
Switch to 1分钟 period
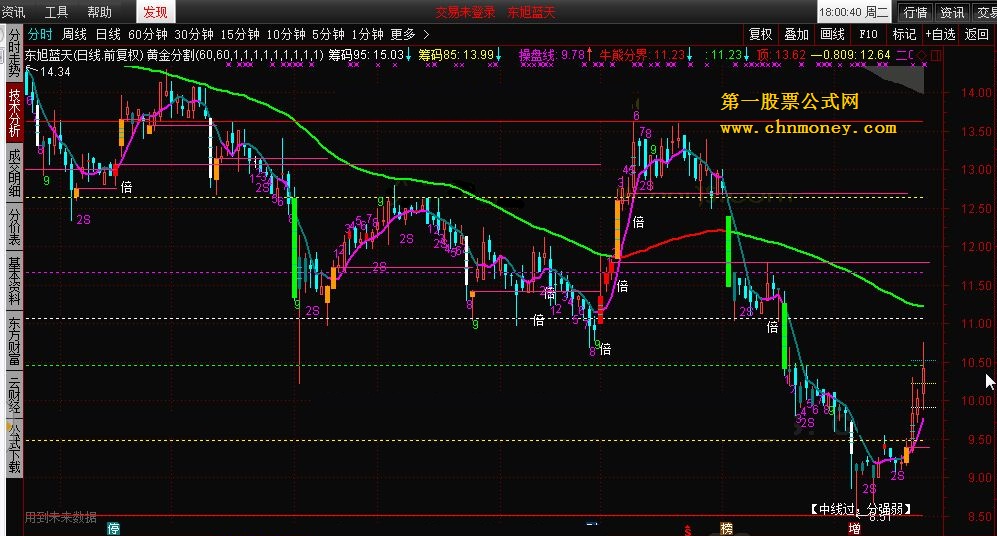point(368,34)
